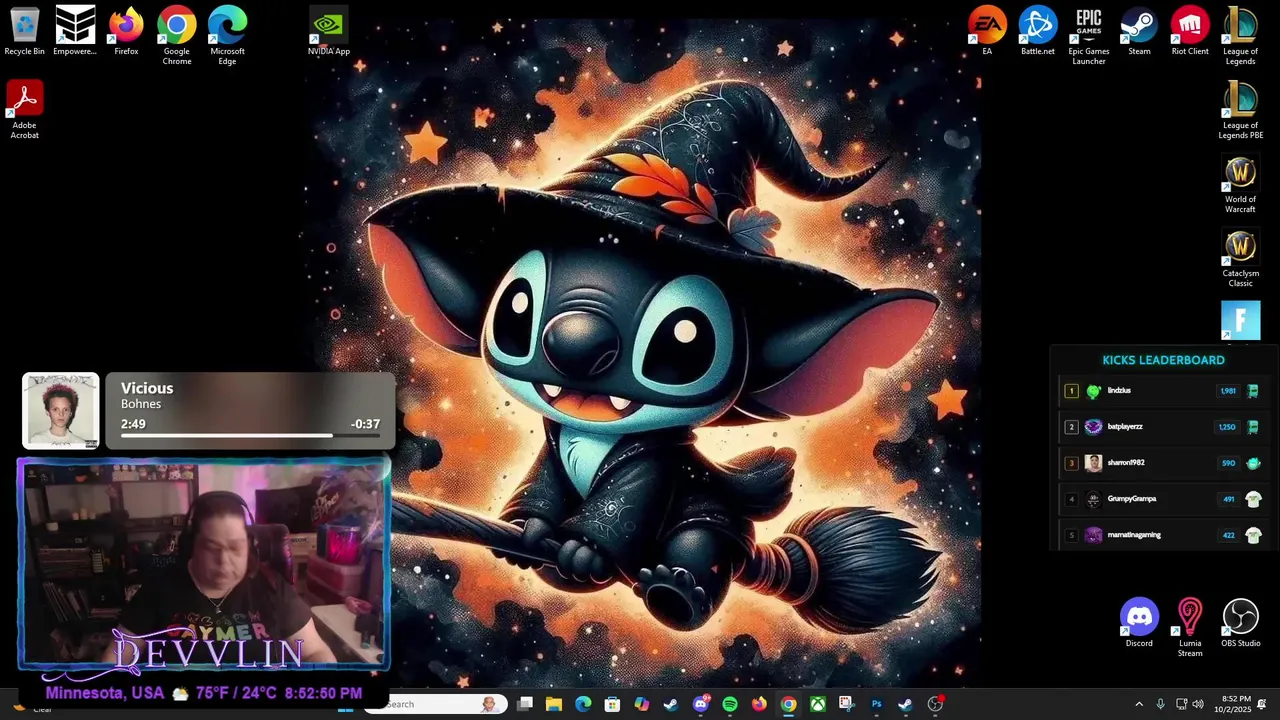The height and width of the screenshot is (720, 1280).
Task: Select the Vicious song title text
Action: [x=147, y=388]
